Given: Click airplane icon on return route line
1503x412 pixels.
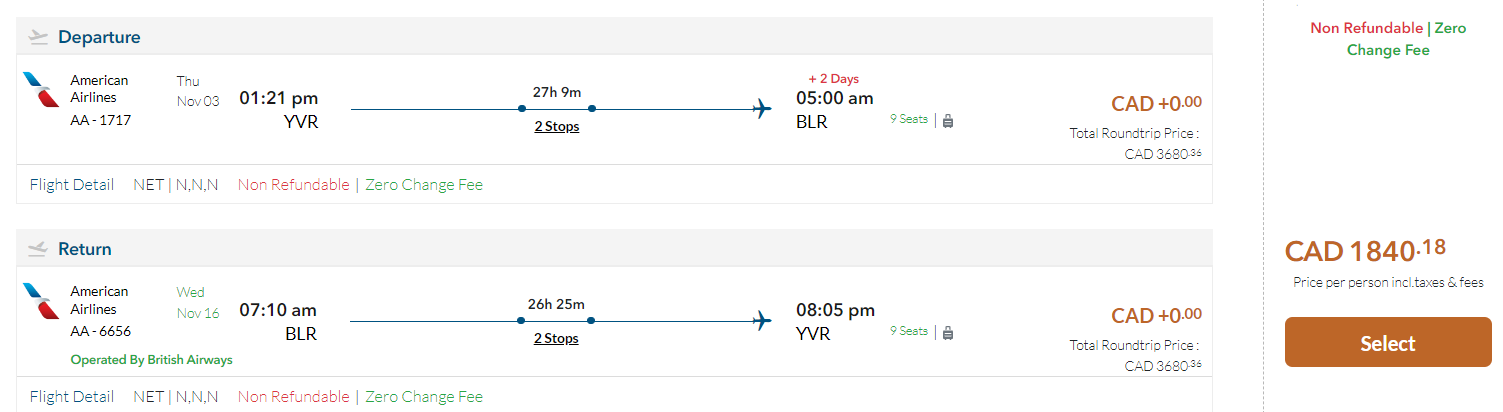Looking at the screenshot, I should click(763, 320).
